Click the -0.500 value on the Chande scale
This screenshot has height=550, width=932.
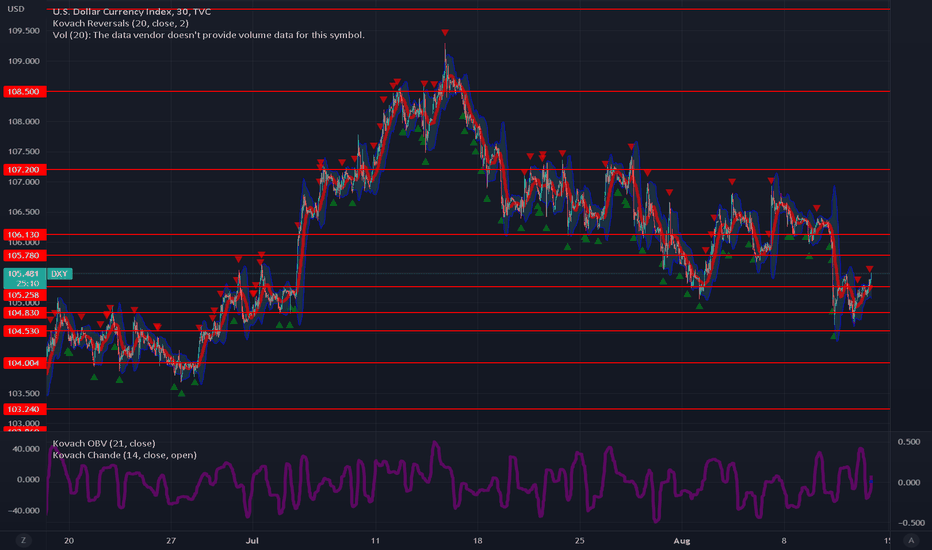click(911, 523)
